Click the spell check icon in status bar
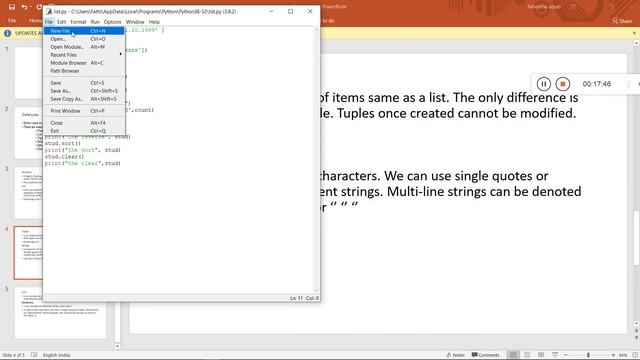The width and height of the screenshot is (640, 360). click(x=34, y=355)
